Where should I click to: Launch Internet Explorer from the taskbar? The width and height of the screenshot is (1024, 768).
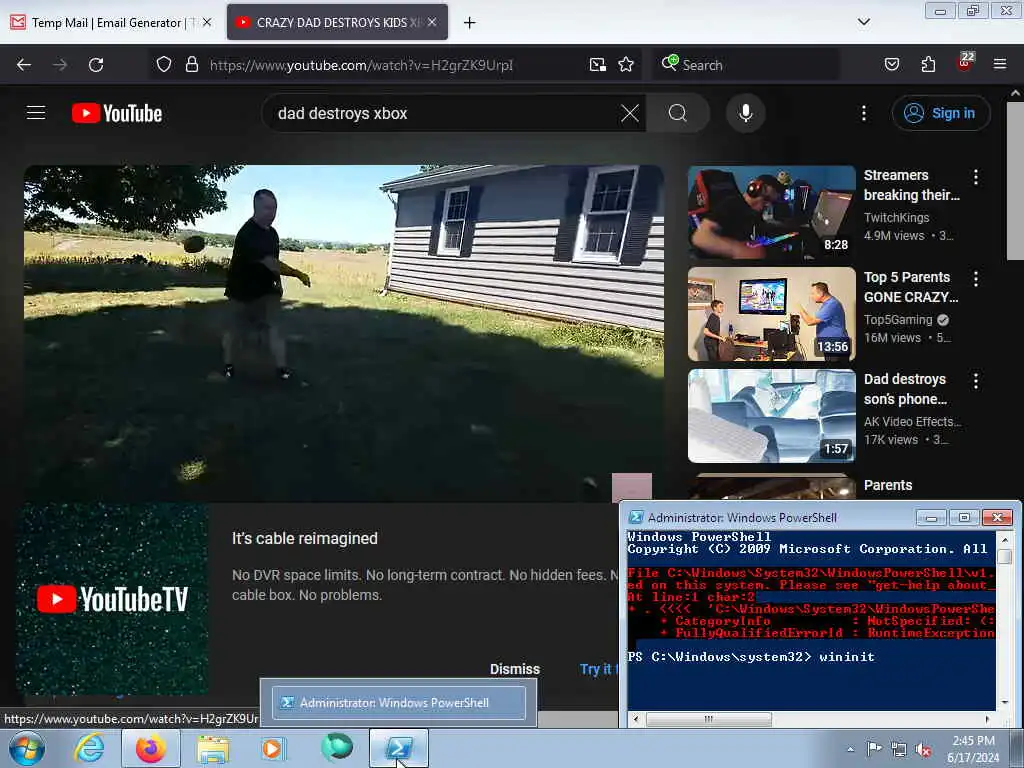(89, 748)
